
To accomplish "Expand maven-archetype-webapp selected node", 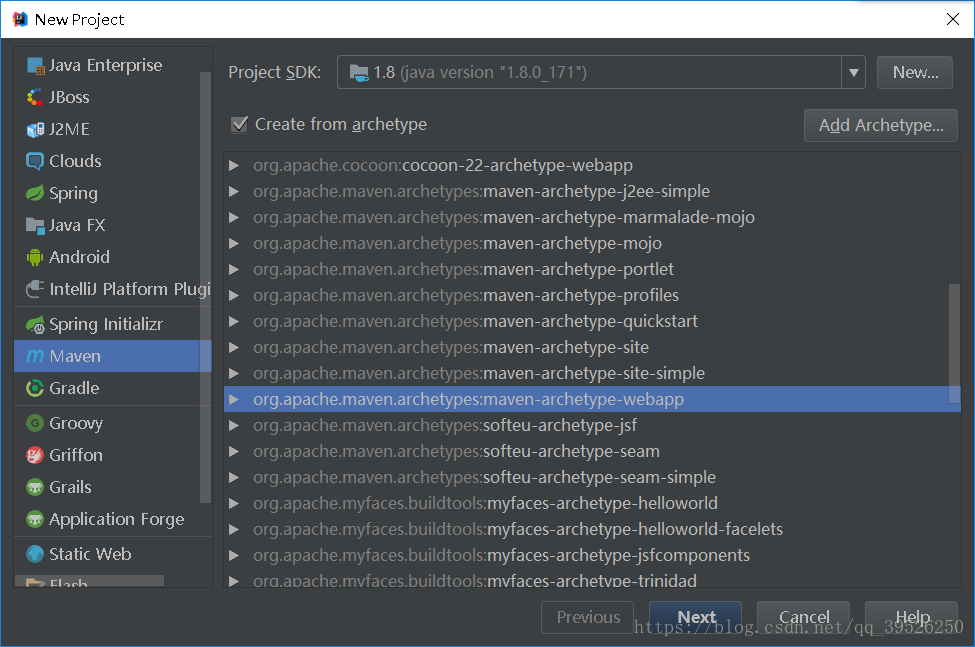I will 234,400.
